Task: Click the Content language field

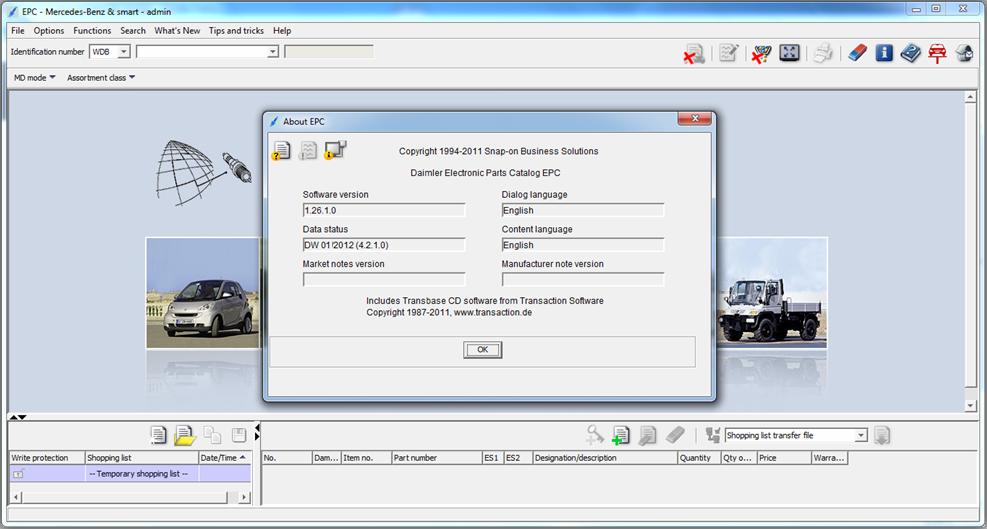Action: 583,245
